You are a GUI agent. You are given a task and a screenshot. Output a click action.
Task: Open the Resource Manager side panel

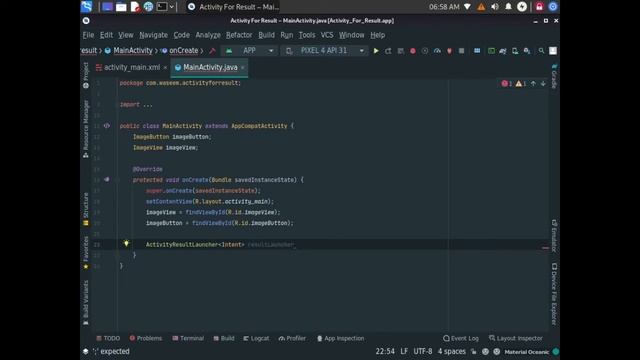click(x=86, y=129)
